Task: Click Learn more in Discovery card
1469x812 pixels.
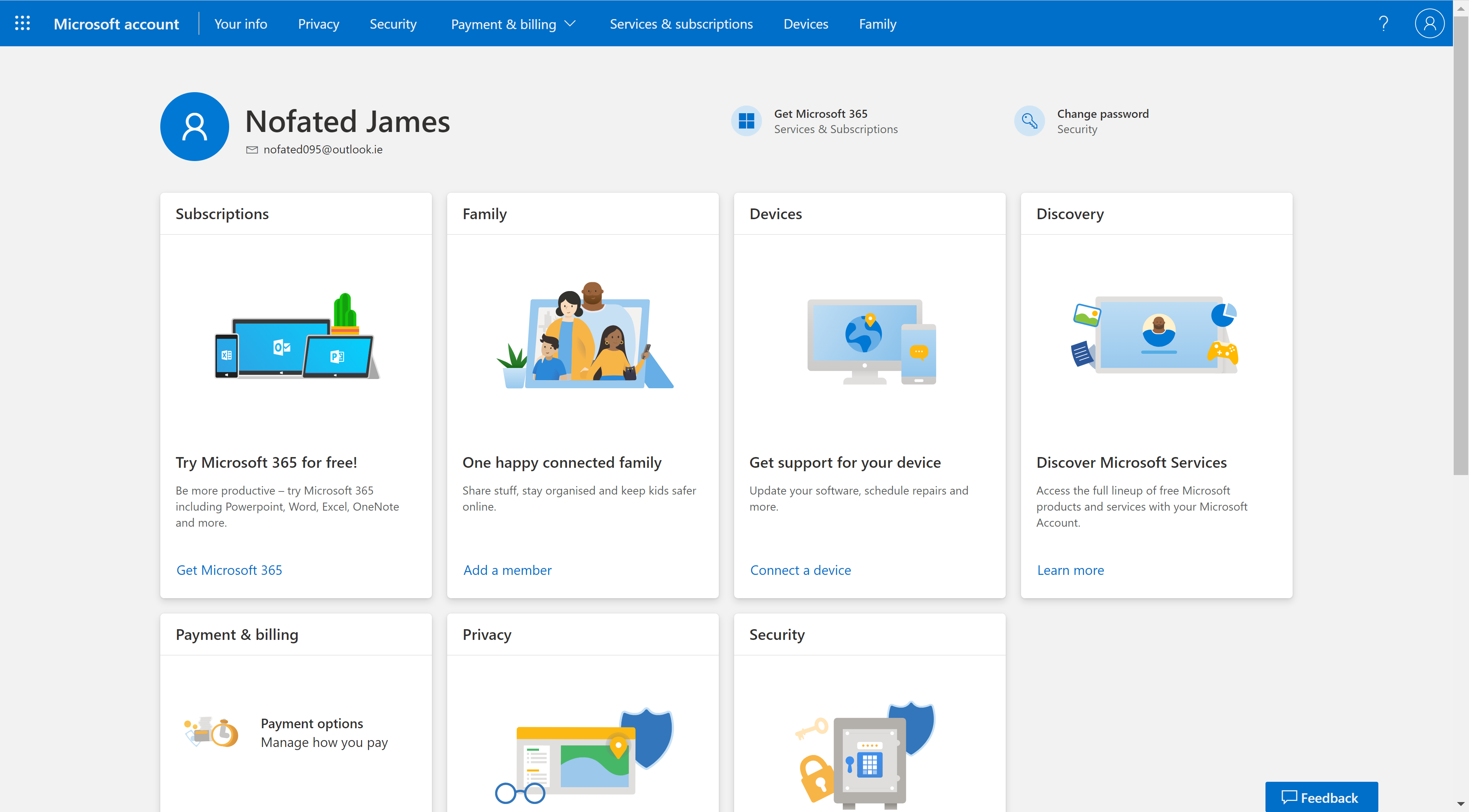Action: 1070,570
